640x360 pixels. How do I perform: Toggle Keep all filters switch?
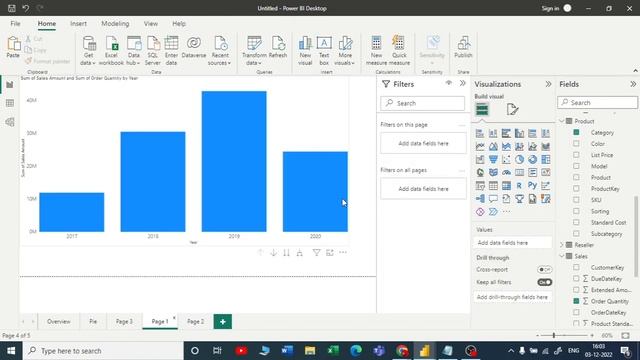point(544,282)
